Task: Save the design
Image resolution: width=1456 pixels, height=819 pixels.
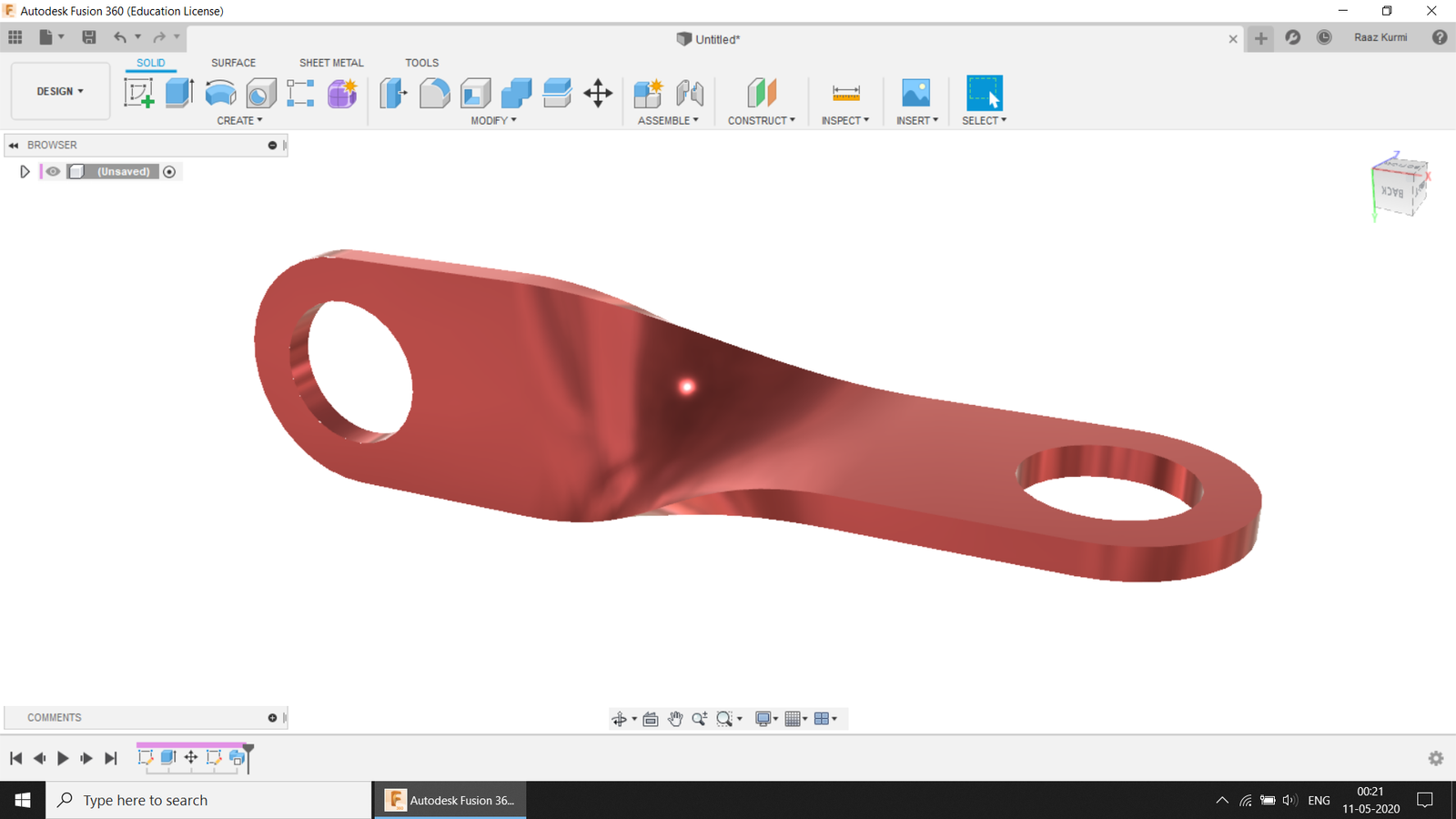Action: coord(89,37)
